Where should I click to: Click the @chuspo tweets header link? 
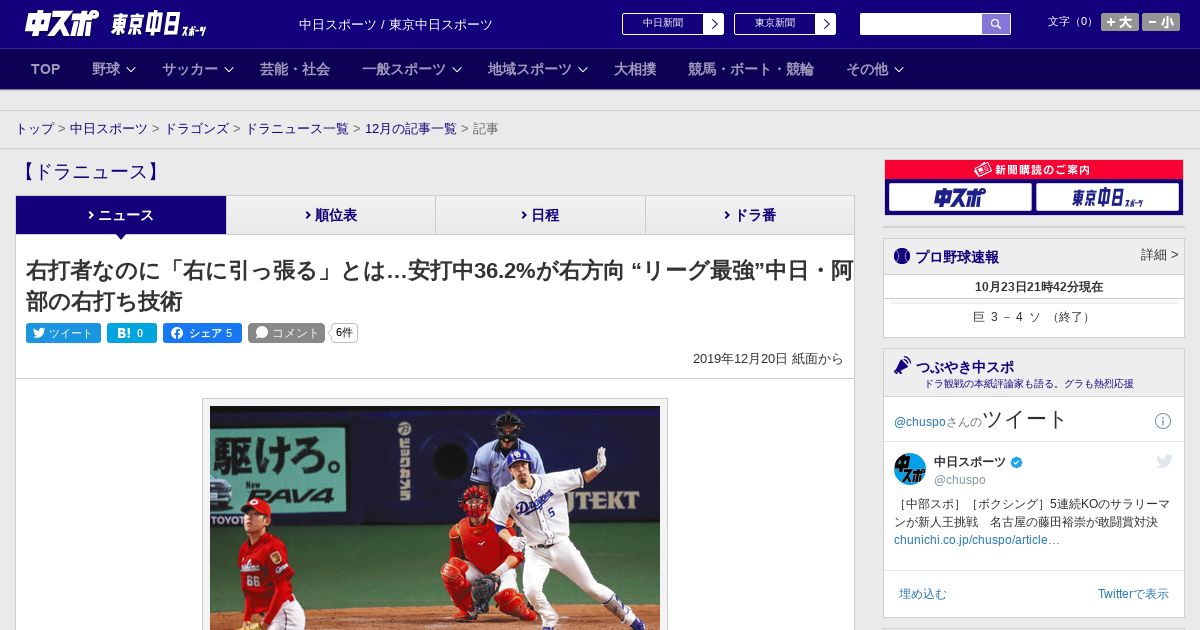pos(919,422)
